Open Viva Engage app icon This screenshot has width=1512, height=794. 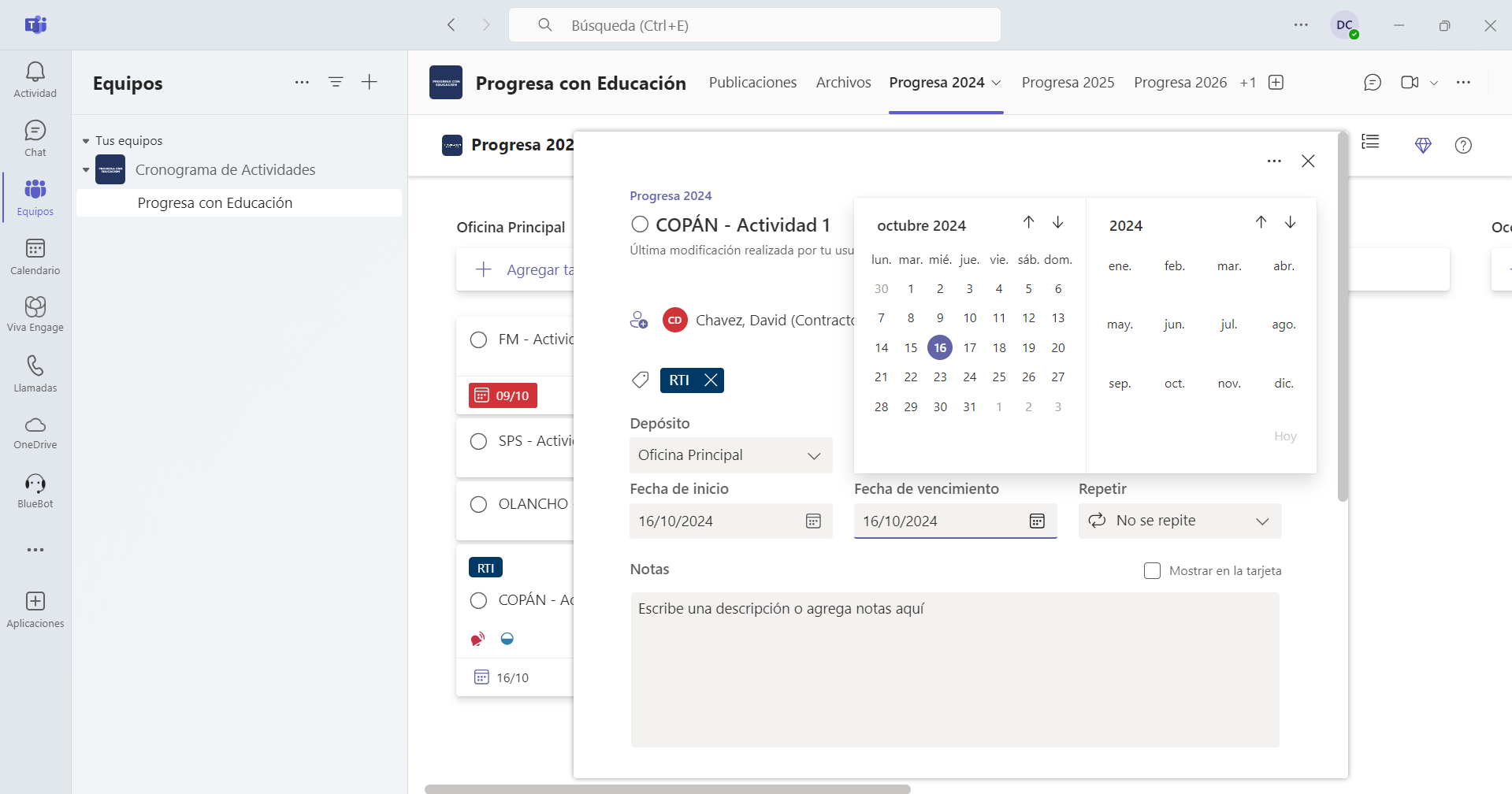[x=35, y=306]
